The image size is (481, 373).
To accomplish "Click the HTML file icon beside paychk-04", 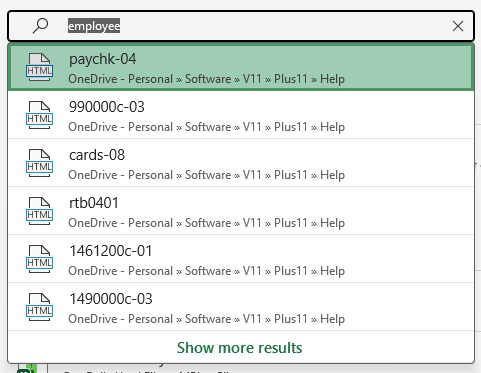I will click(x=39, y=67).
